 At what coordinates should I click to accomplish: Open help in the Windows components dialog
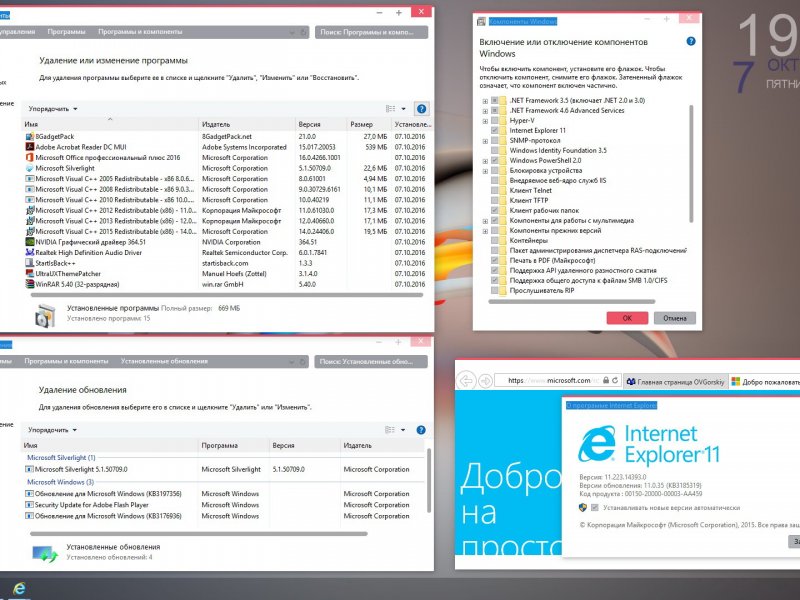(691, 41)
